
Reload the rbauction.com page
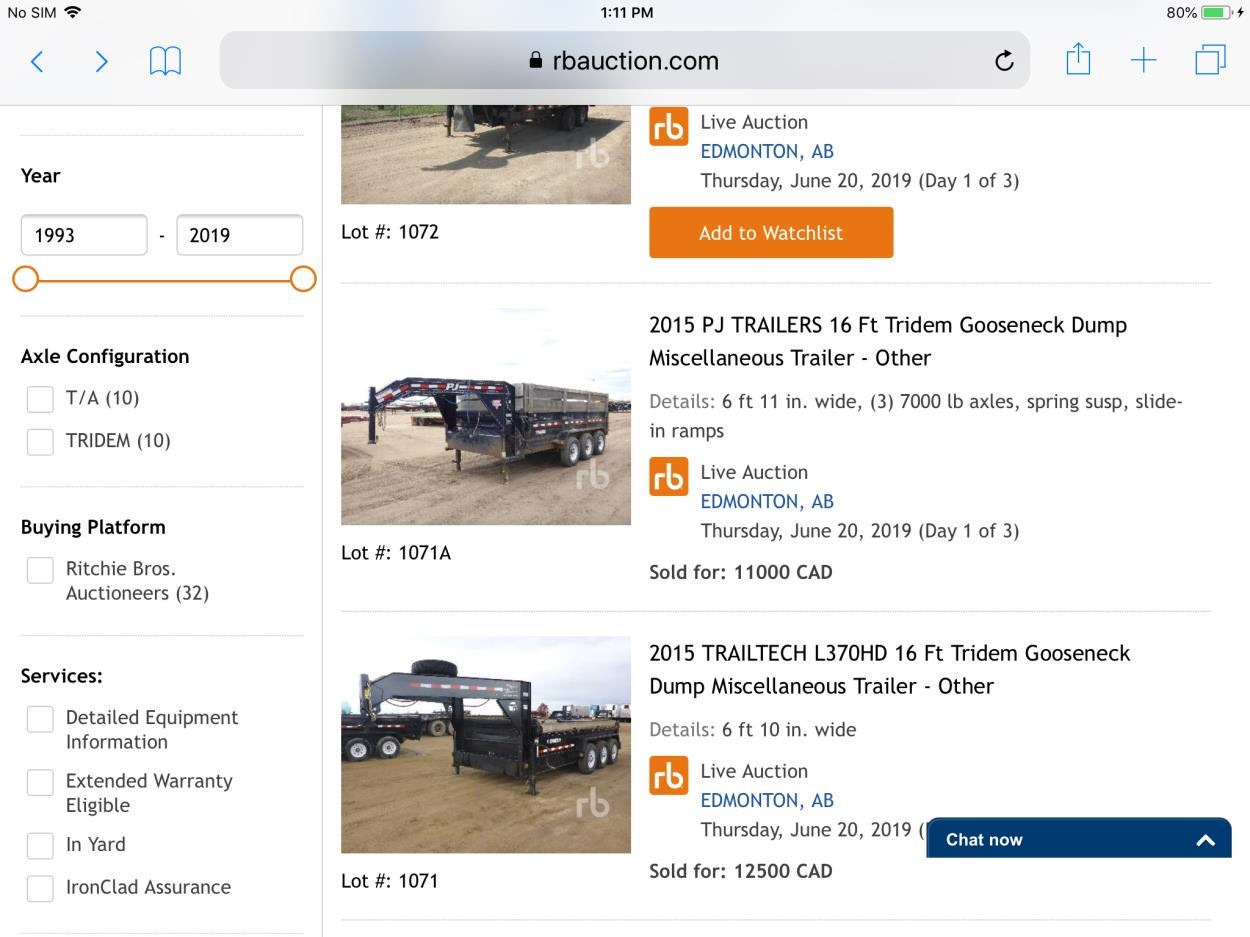1004,62
